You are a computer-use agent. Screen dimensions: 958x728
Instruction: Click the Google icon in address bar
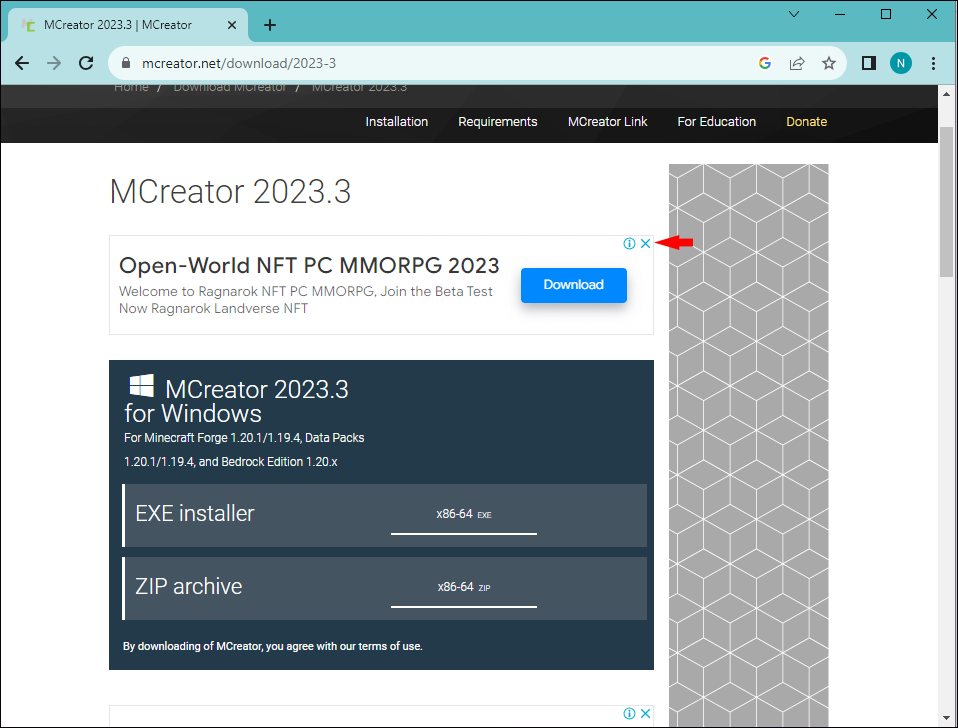coord(765,63)
